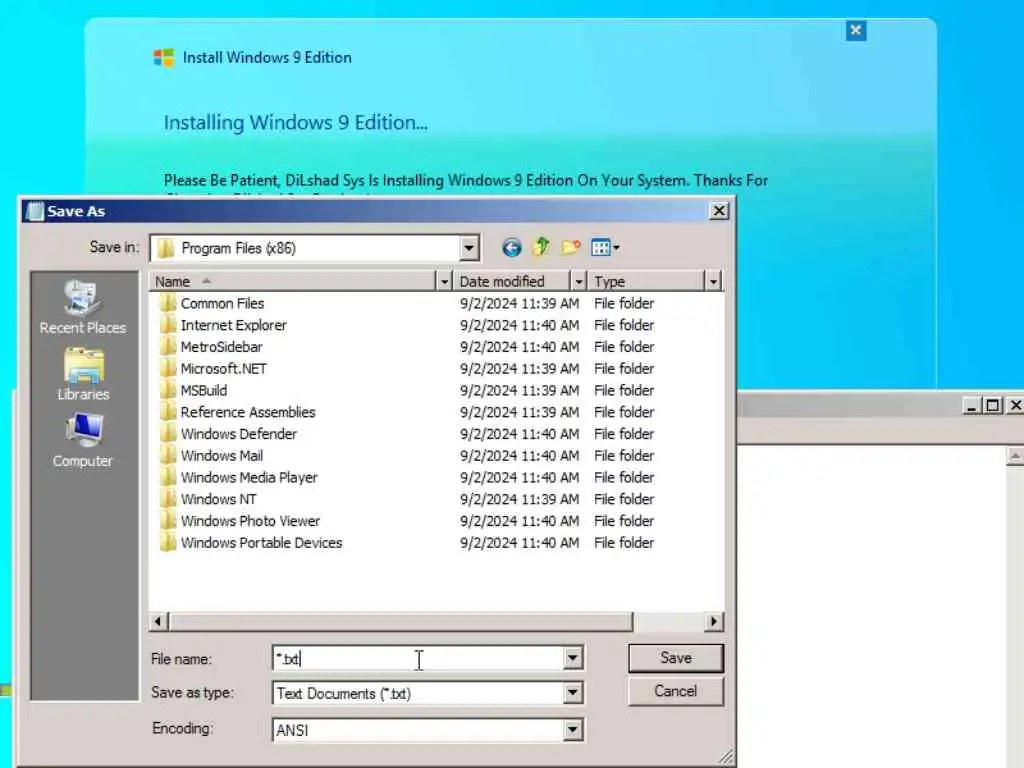Image resolution: width=1024 pixels, height=768 pixels.
Task: Select the MetroSidebar folder icon
Action: tap(168, 347)
